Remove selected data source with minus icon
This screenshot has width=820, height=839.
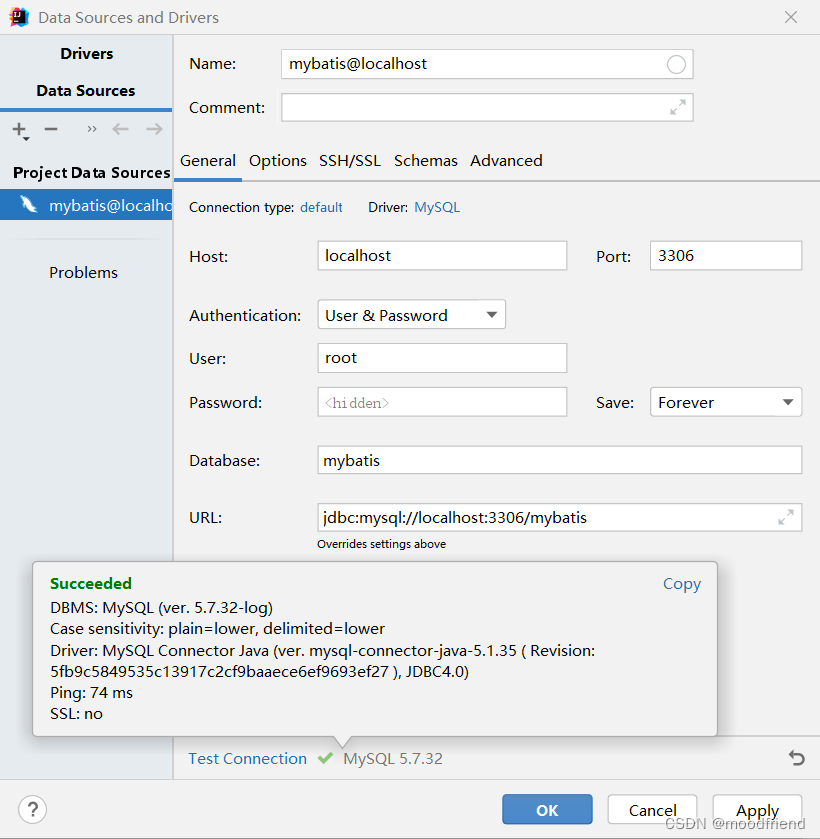click(x=51, y=129)
